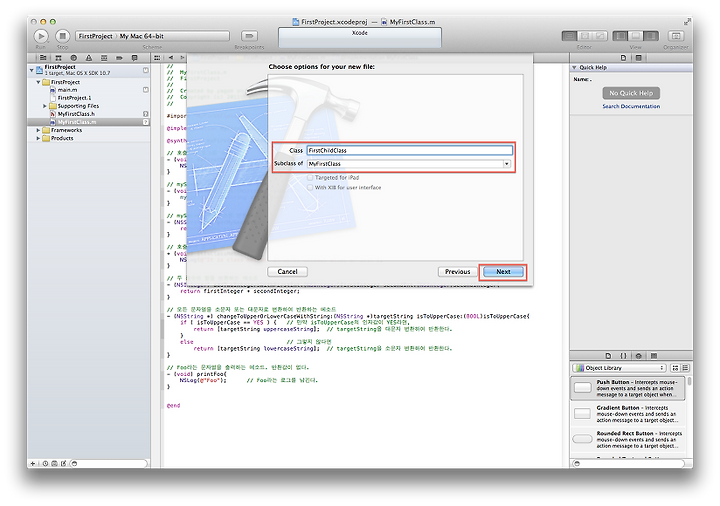Image resolution: width=720 pixels, height=506 pixels.
Task: Show the Log navigator
Action: coord(135,58)
